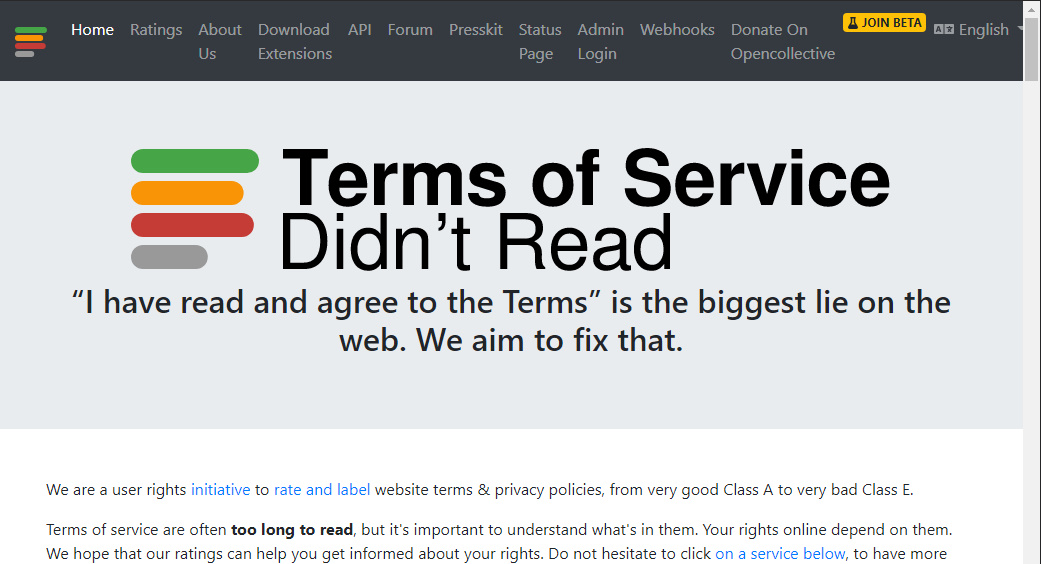Go to the Home nav item
Image resolution: width=1041 pixels, height=564 pixels.
(x=92, y=30)
